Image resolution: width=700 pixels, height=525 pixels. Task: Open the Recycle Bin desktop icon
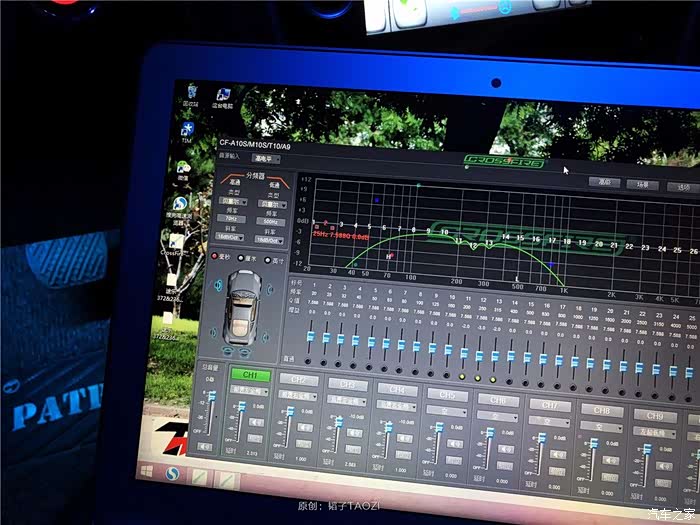pos(189,92)
